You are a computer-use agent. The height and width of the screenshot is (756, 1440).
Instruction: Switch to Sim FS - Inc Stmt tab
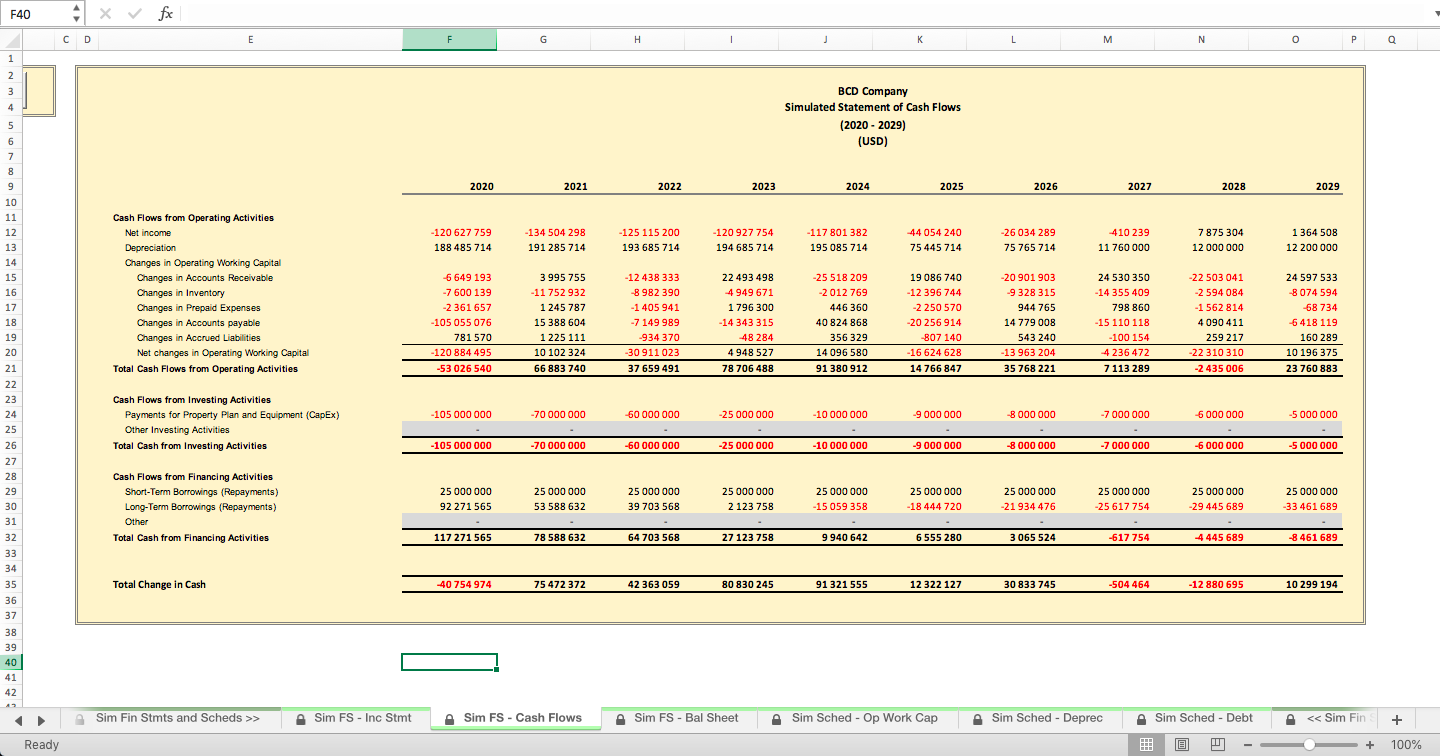click(355, 718)
